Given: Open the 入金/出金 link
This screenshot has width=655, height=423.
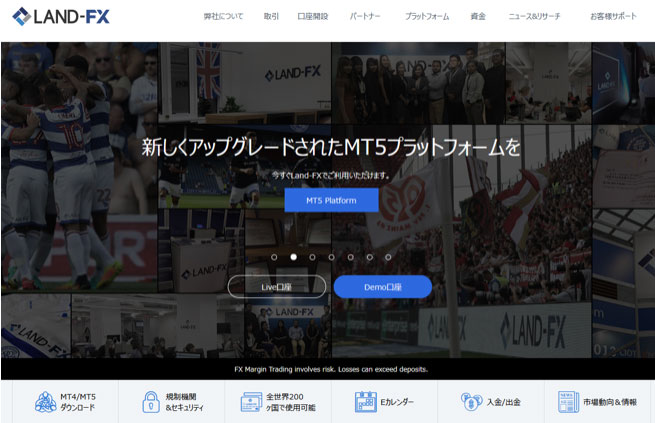Looking at the screenshot, I should pos(504,402).
